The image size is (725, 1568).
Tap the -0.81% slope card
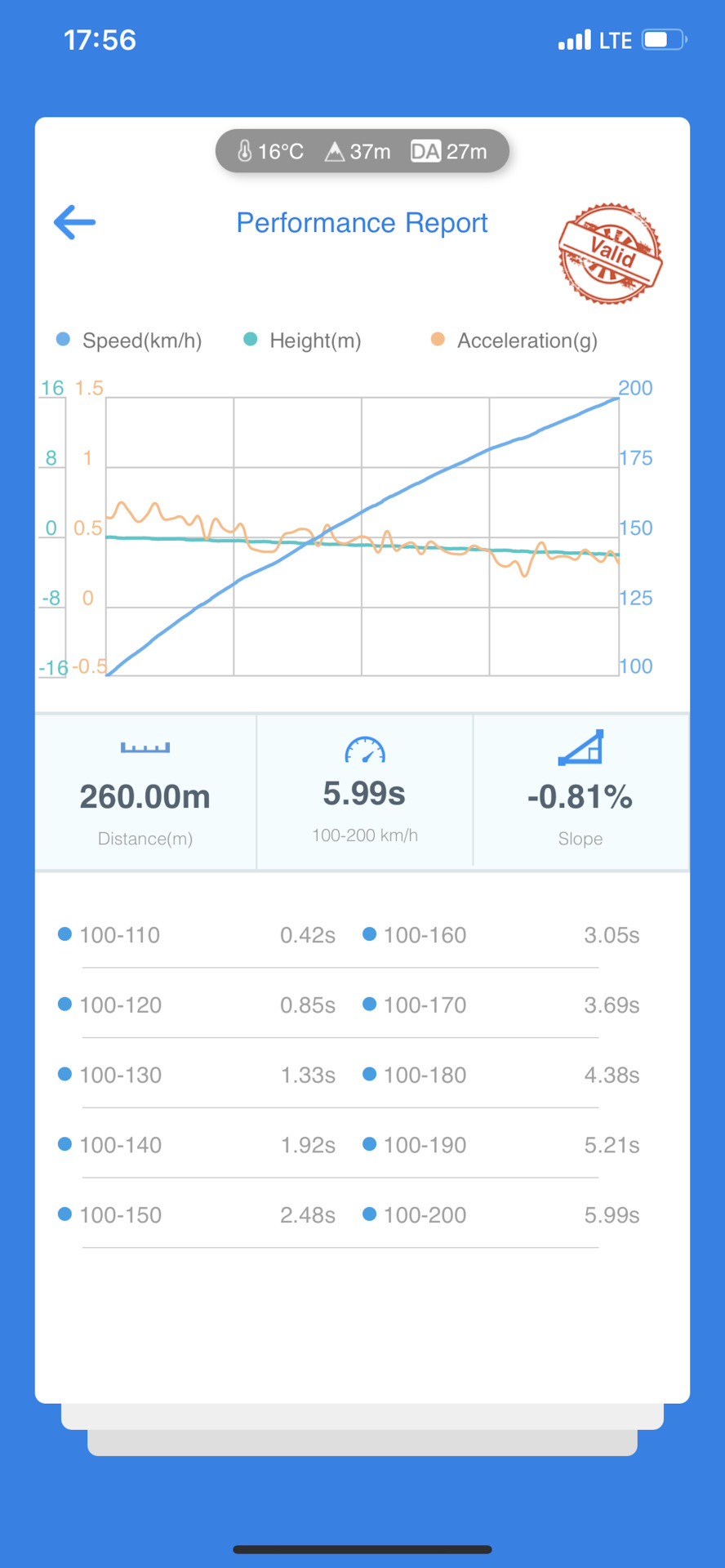tap(580, 792)
